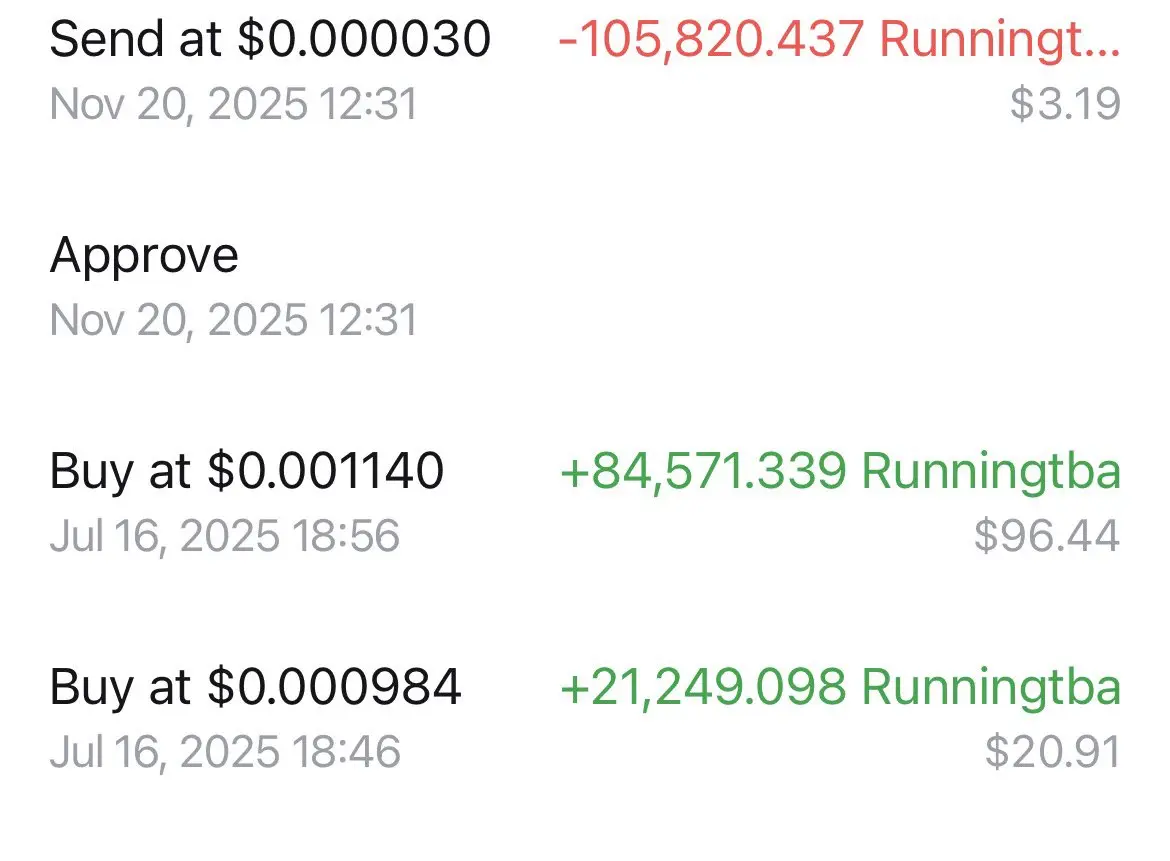This screenshot has height=861, width=1170.
Task: Tap the -105,820.437 Runningt... amount
Action: click(839, 39)
